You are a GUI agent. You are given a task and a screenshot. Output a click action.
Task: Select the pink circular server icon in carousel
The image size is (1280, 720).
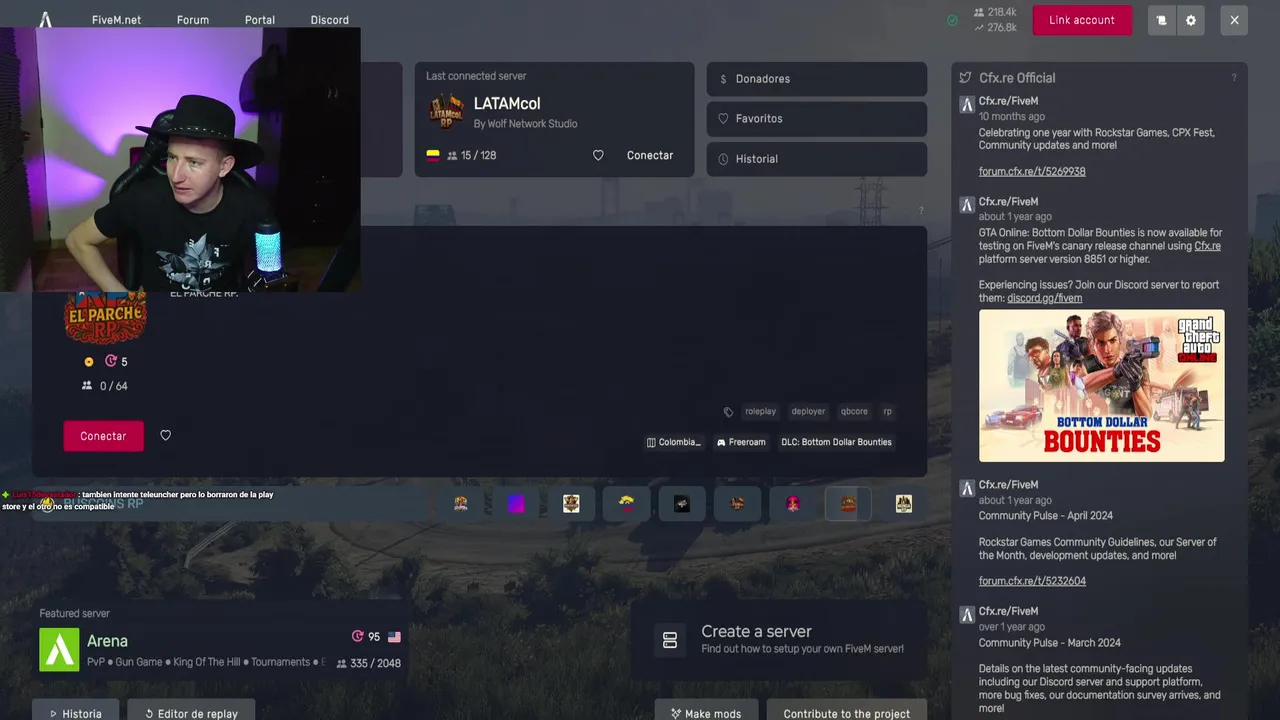(x=793, y=504)
